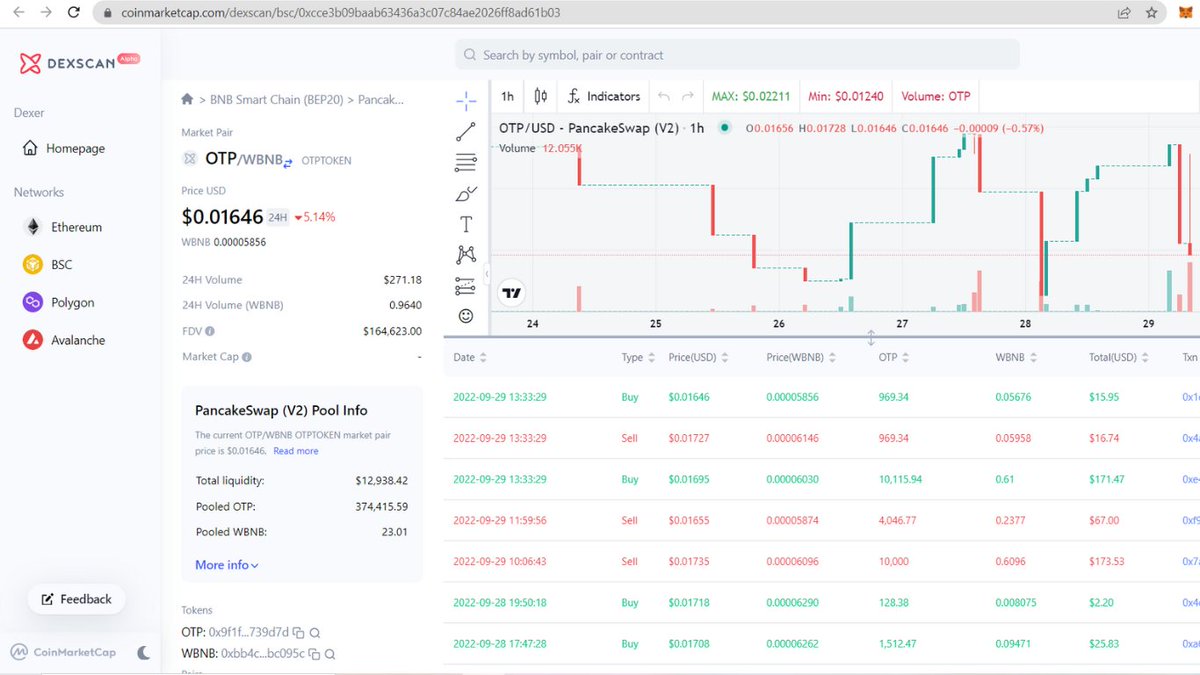Expand More info in Pool Info
Image resolution: width=1200 pixels, height=675 pixels.
point(227,565)
